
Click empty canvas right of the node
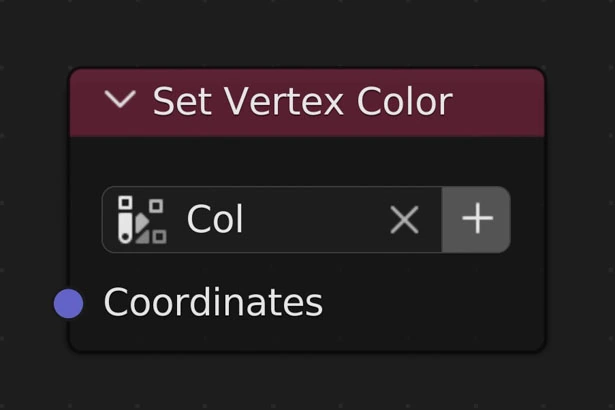click(580, 200)
